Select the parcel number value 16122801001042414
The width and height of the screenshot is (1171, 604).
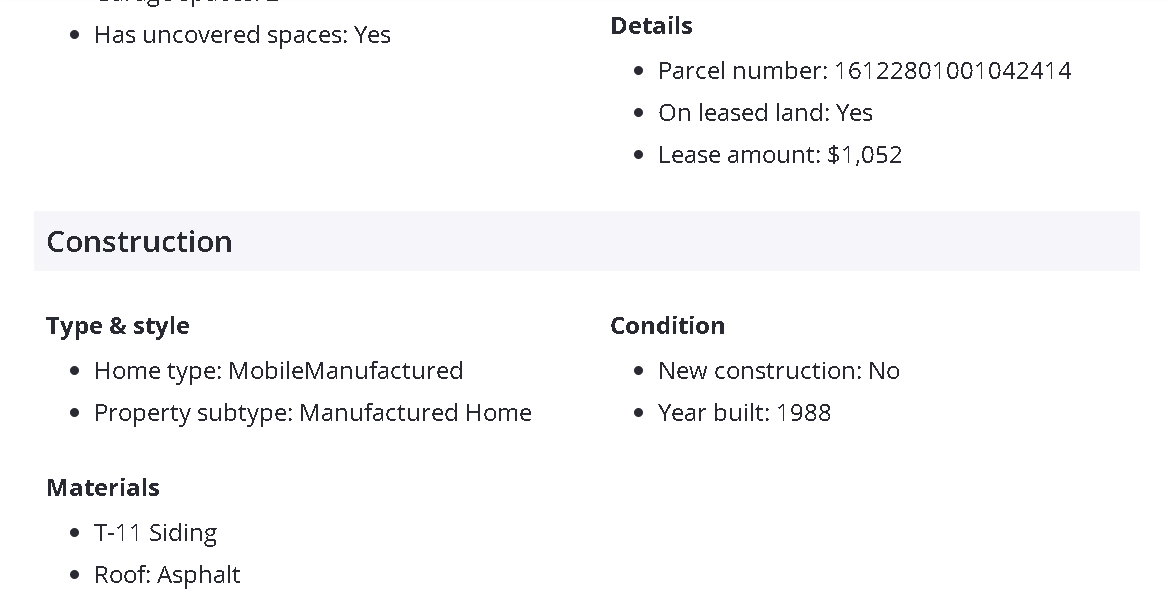click(x=952, y=71)
